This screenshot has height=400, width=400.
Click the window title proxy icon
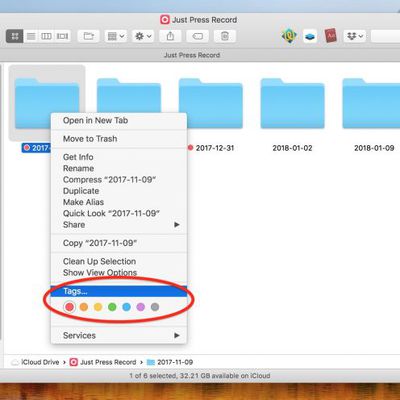165,20
